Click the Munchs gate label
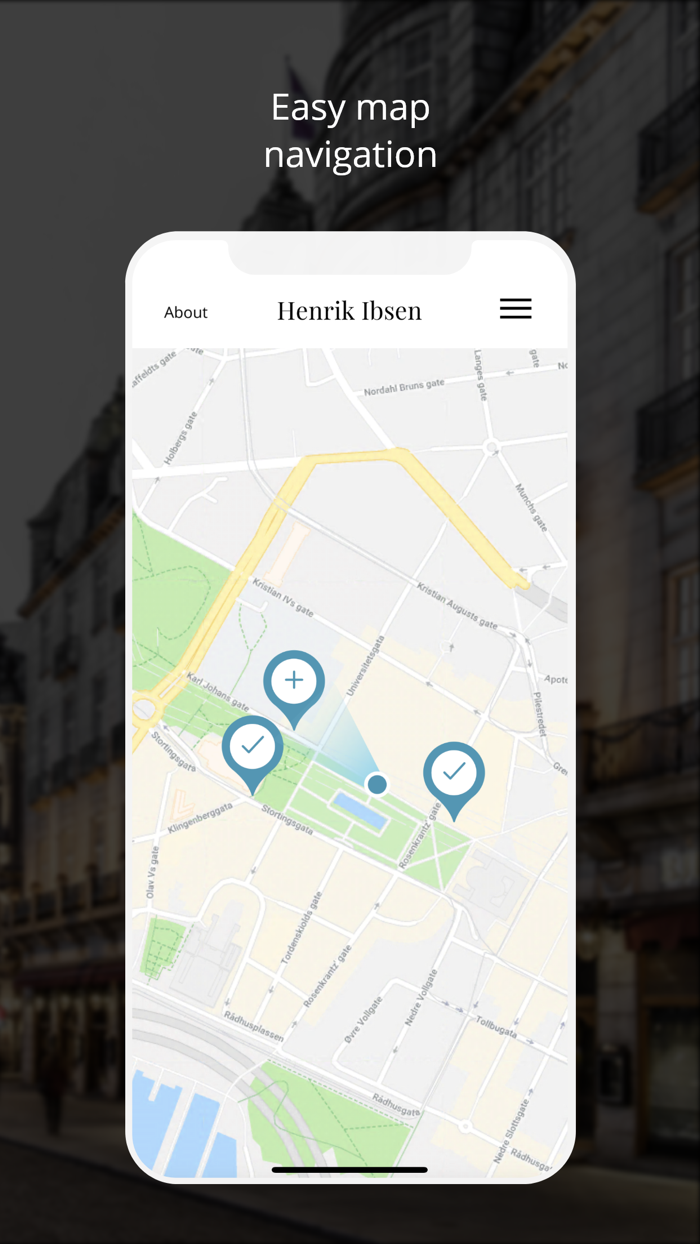The width and height of the screenshot is (700, 1244). [x=531, y=507]
